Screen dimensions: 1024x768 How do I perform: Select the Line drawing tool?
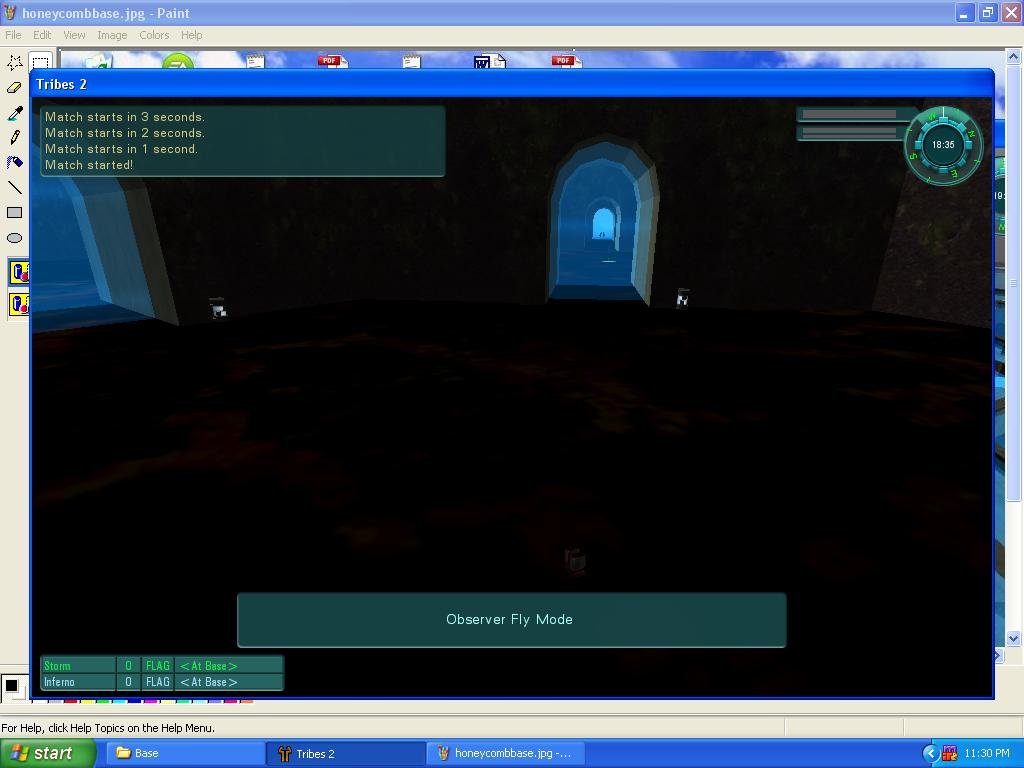(x=14, y=188)
